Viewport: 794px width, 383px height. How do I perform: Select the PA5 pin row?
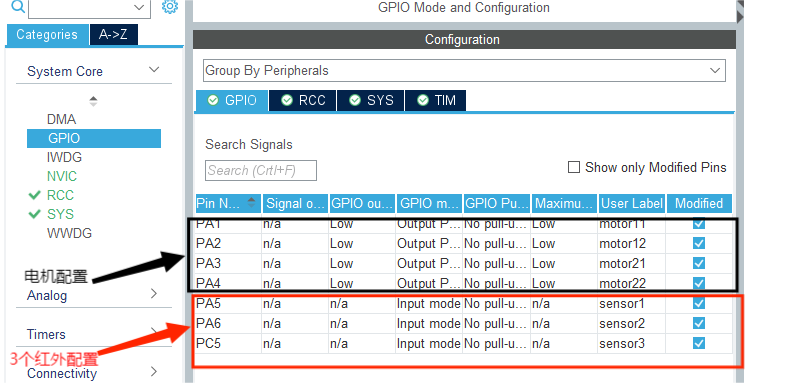pyautogui.click(x=463, y=303)
